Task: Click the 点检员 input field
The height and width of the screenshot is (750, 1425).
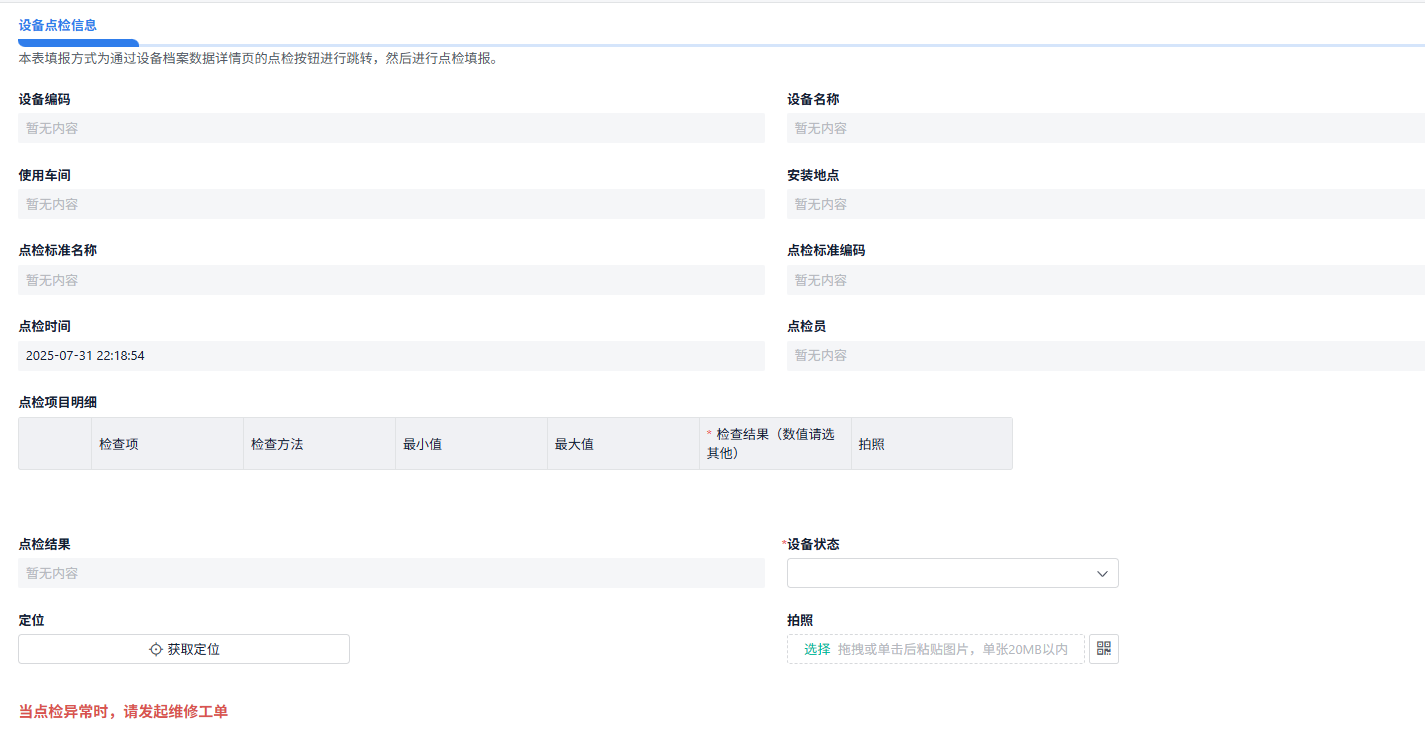Action: (1106, 355)
